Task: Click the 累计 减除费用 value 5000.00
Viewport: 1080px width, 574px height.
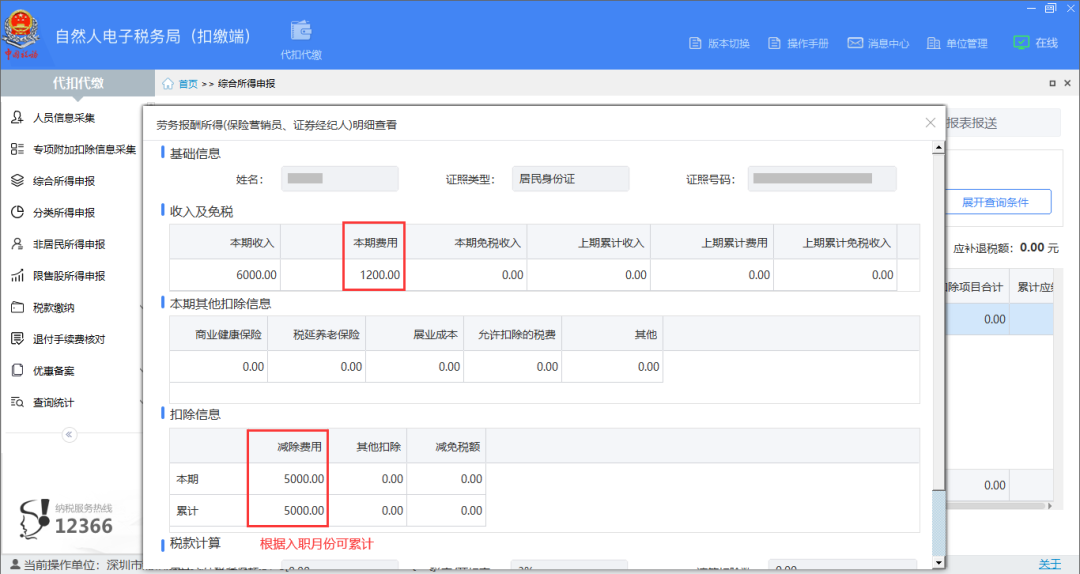Action: pyautogui.click(x=304, y=511)
